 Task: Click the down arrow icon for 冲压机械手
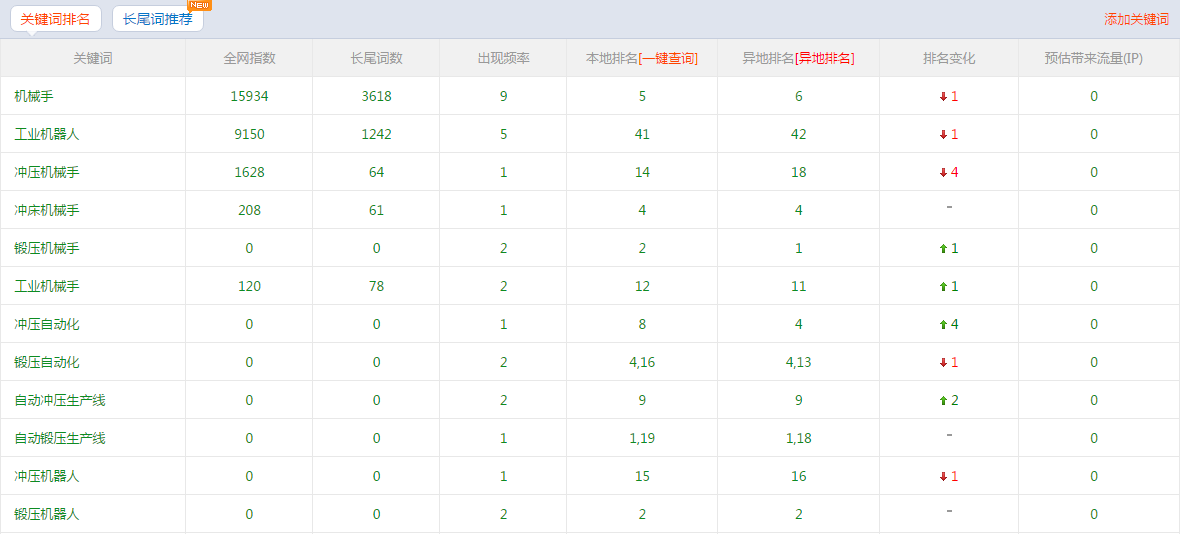[943, 173]
